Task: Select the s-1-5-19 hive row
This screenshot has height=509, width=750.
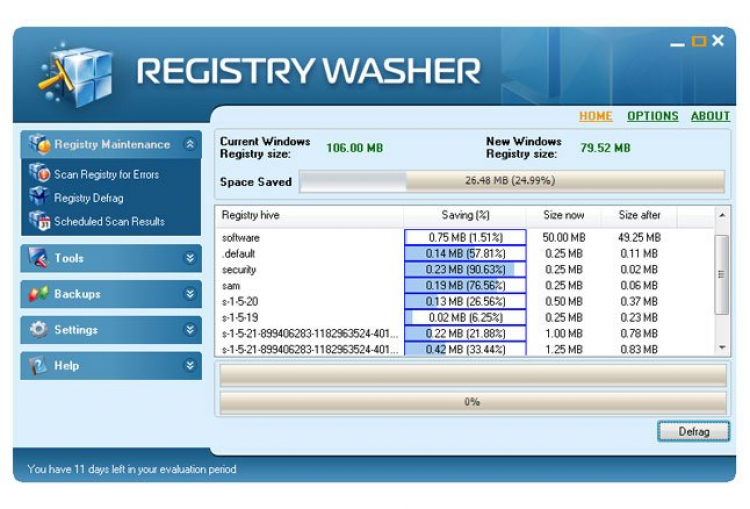Action: [465, 318]
